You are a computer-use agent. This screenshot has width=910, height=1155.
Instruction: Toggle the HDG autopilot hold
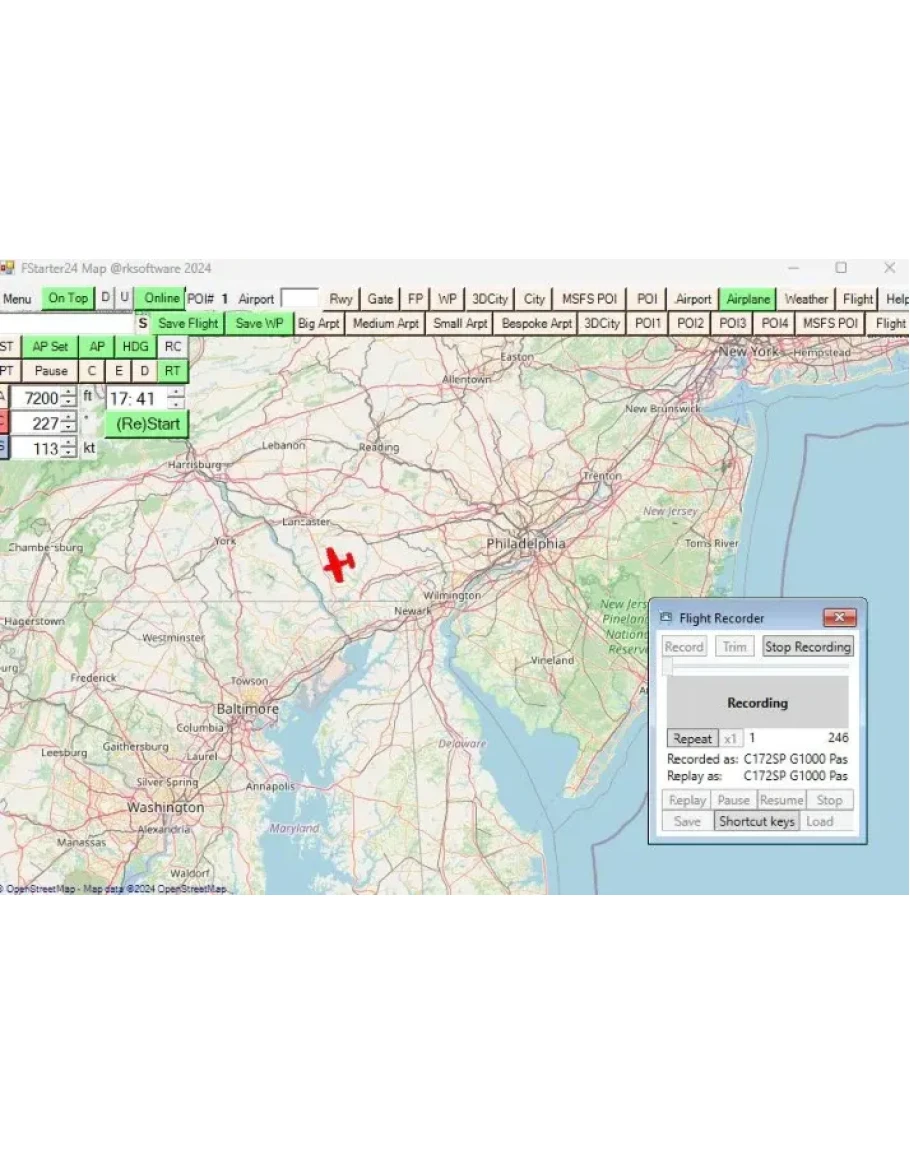coord(135,346)
